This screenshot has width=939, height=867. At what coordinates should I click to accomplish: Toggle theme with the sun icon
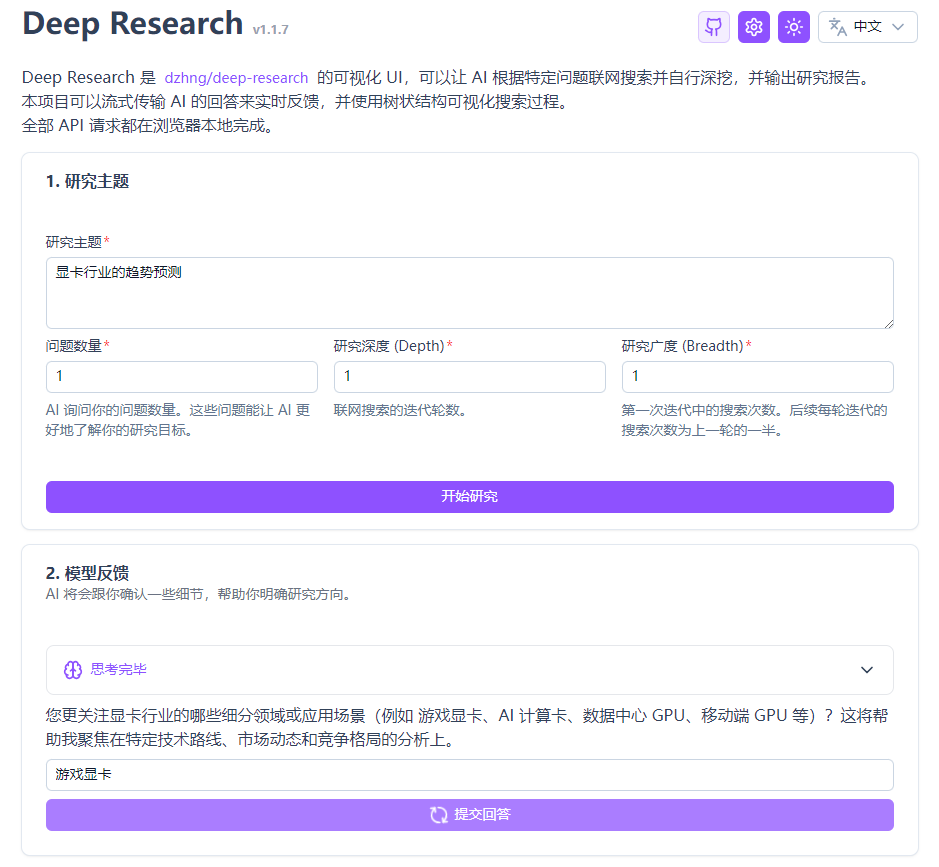pyautogui.click(x=794, y=27)
